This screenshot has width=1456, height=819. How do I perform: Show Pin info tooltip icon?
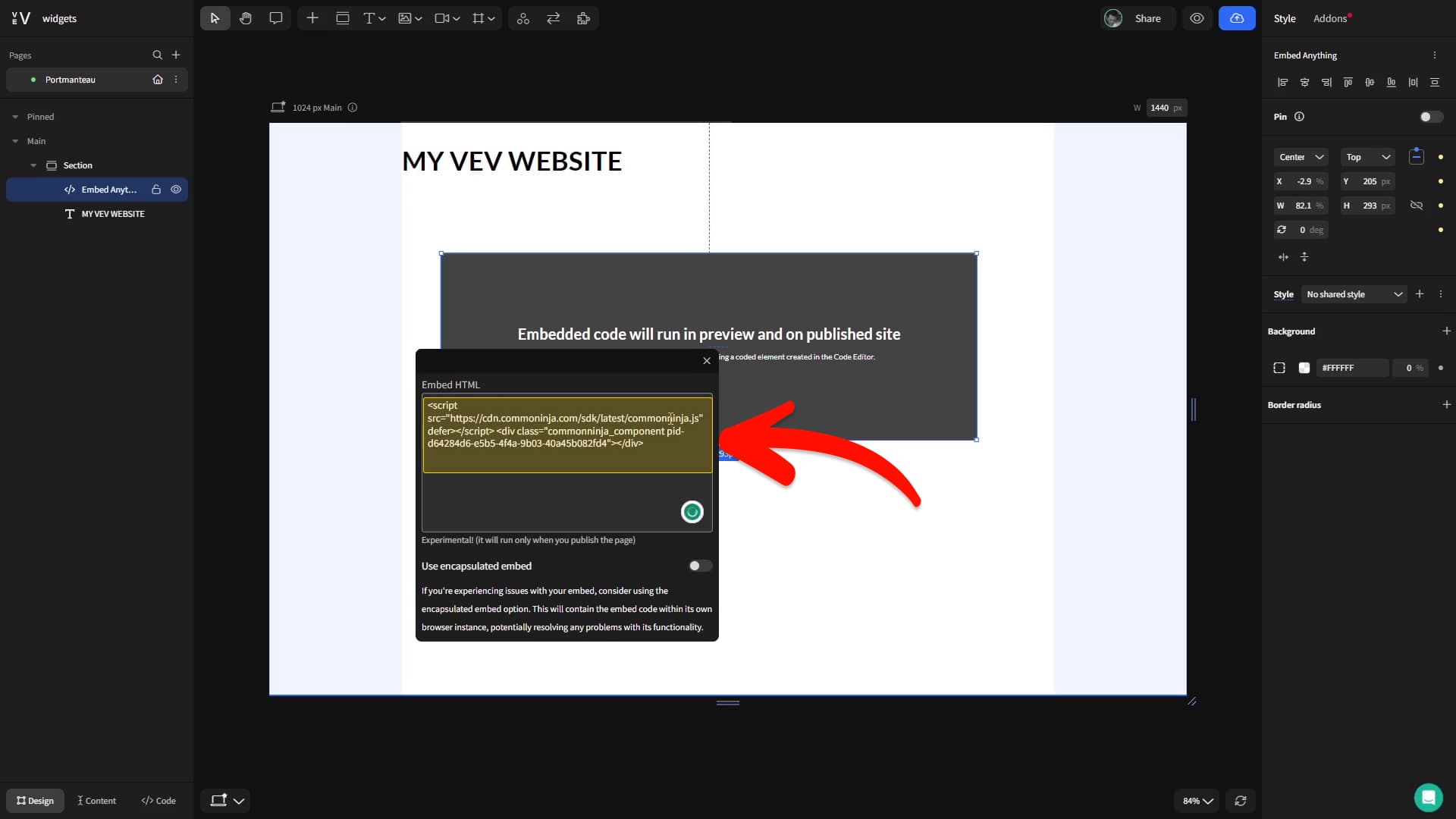(x=1299, y=117)
